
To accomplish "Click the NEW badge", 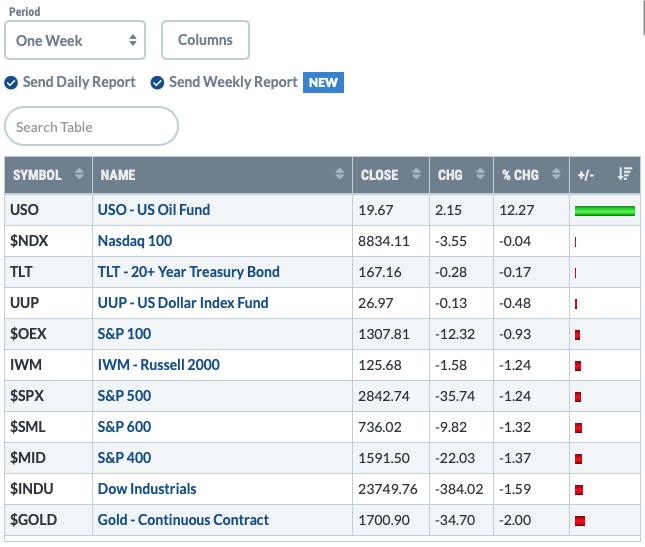I will (x=323, y=83).
